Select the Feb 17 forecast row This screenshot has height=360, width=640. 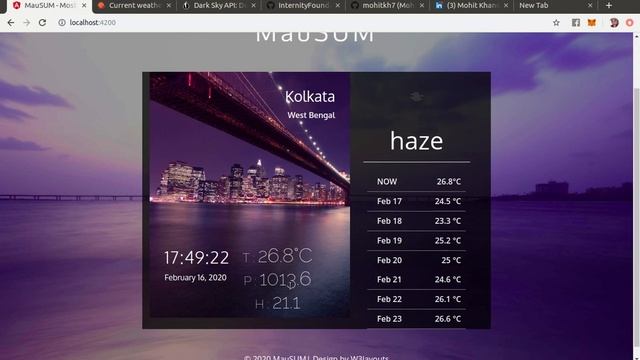coord(416,201)
